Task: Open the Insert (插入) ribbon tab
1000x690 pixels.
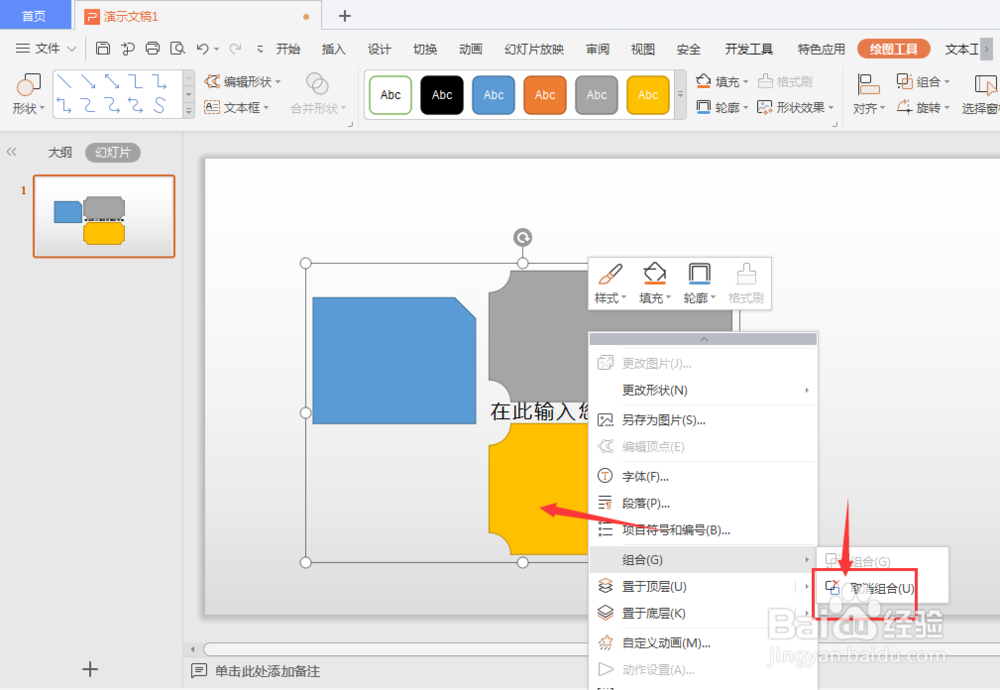Action: pyautogui.click(x=334, y=49)
